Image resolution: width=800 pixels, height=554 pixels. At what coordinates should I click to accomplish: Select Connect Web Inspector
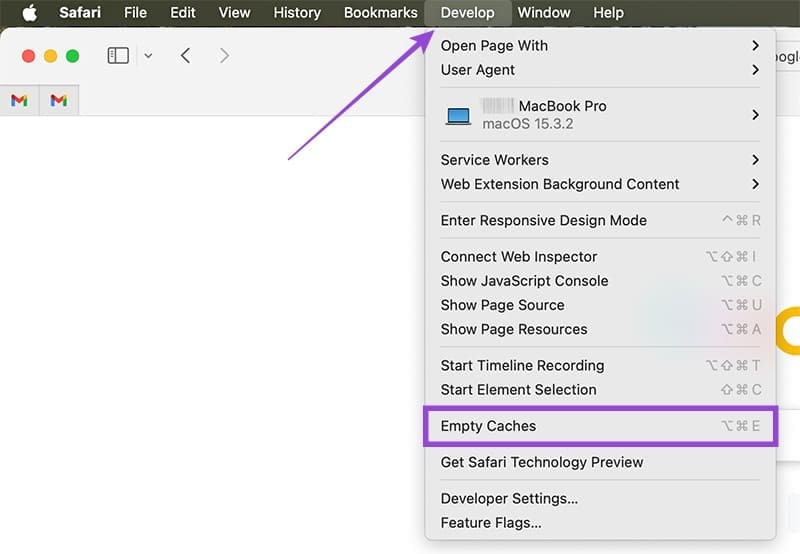point(601,256)
